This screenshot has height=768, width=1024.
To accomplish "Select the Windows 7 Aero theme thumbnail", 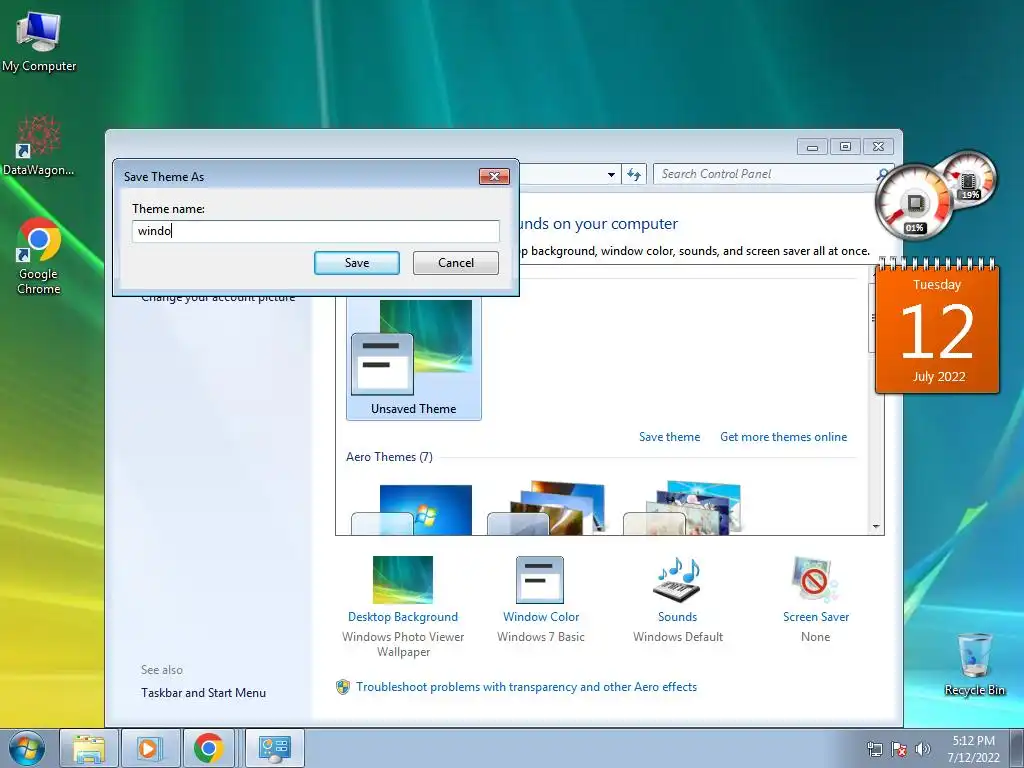I will coord(411,509).
